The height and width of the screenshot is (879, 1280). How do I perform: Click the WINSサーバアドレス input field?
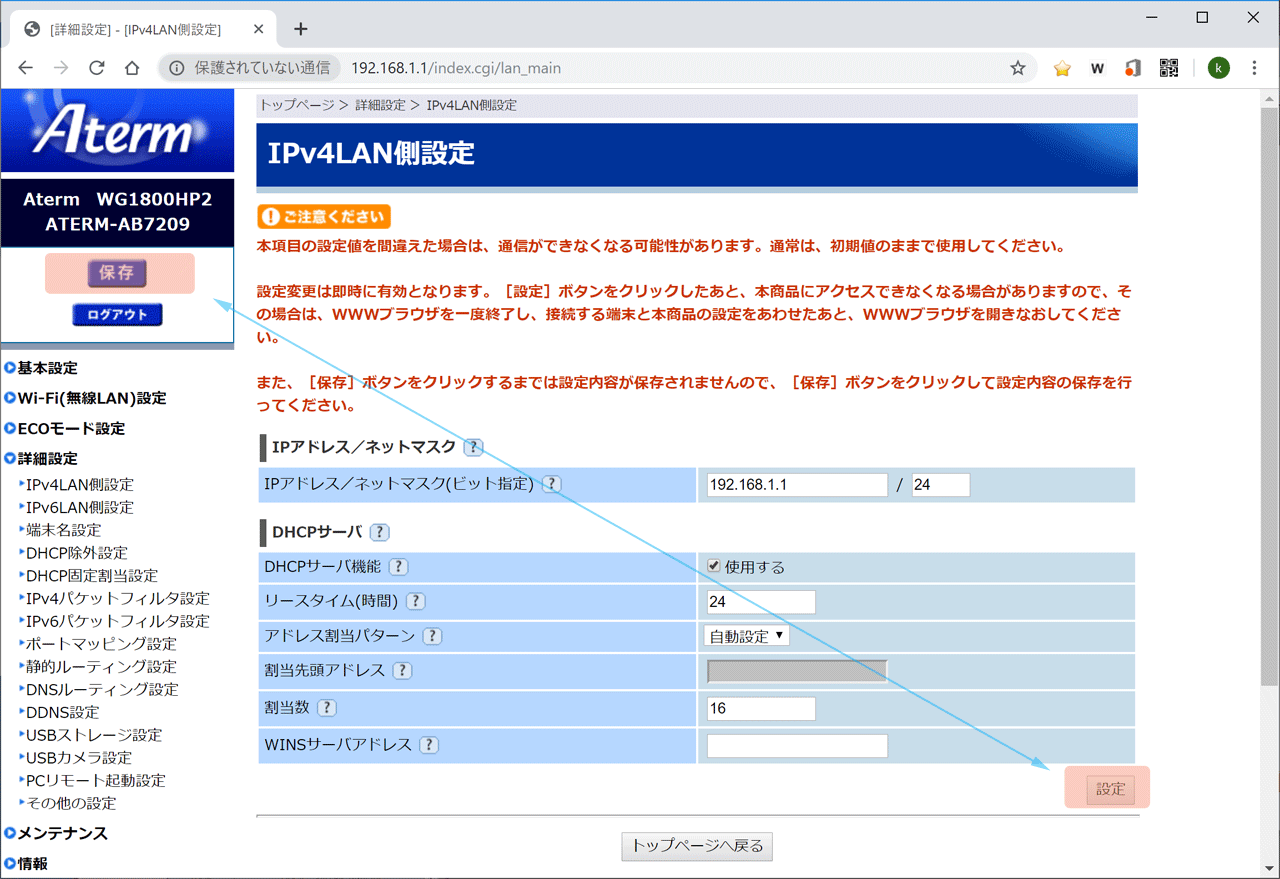click(x=797, y=746)
